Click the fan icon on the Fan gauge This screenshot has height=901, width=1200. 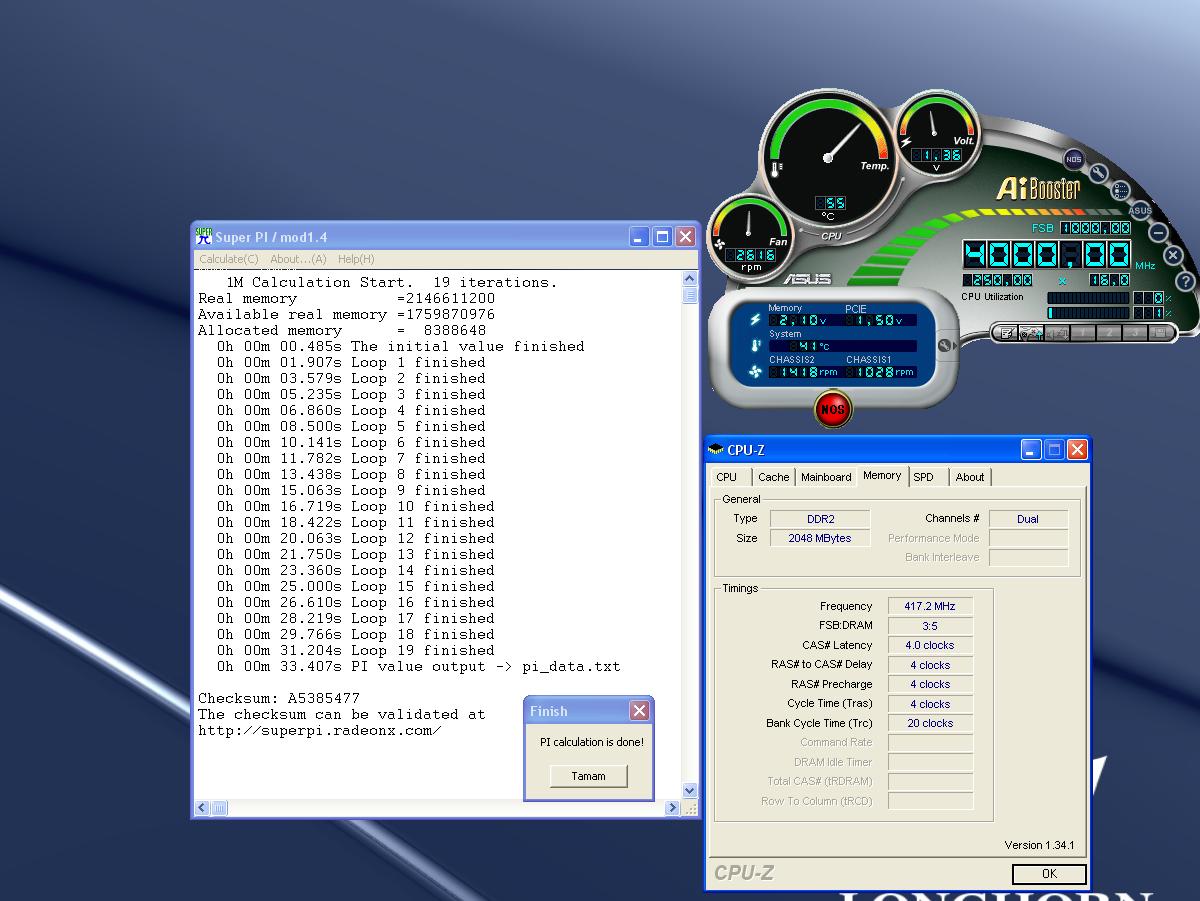(718, 243)
